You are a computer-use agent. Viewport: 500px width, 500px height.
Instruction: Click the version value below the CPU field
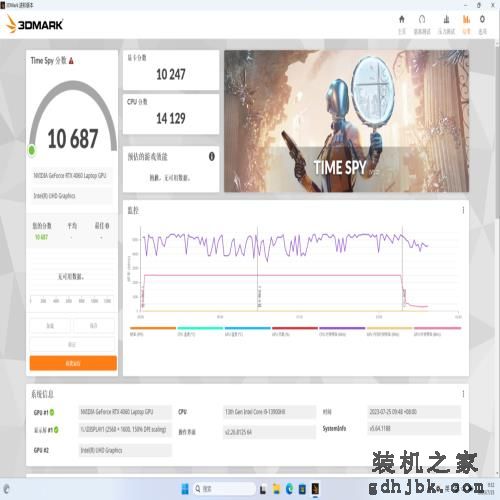click(269, 432)
